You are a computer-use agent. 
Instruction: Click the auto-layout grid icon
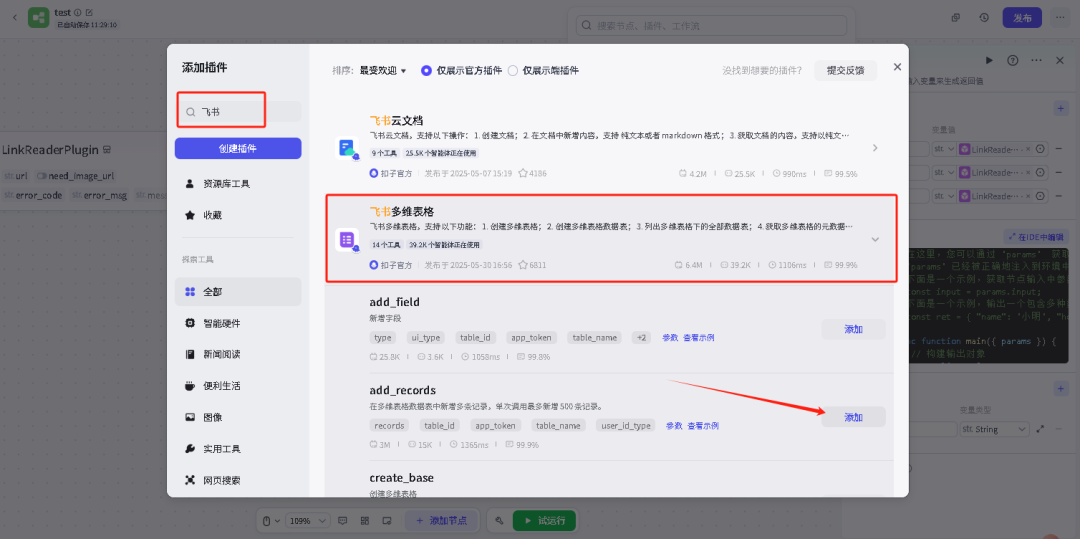pos(365,520)
